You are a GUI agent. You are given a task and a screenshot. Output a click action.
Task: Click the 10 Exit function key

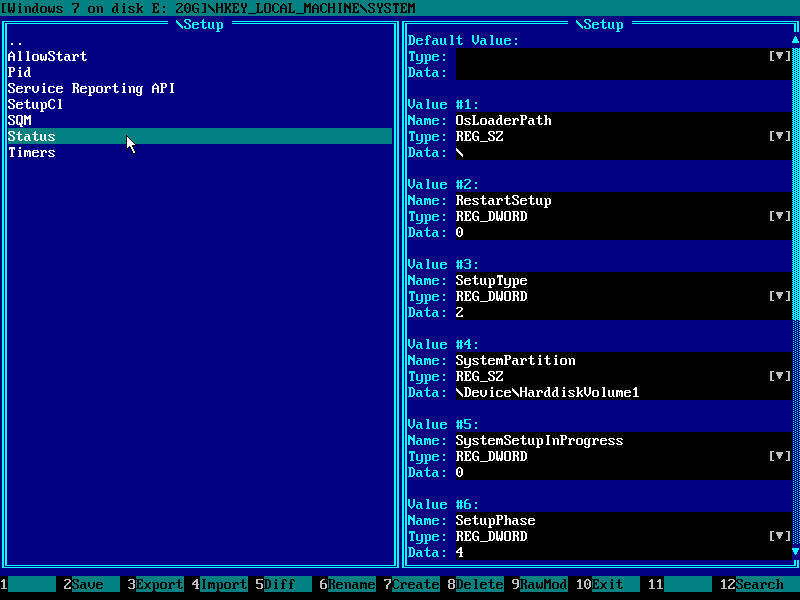[607, 584]
